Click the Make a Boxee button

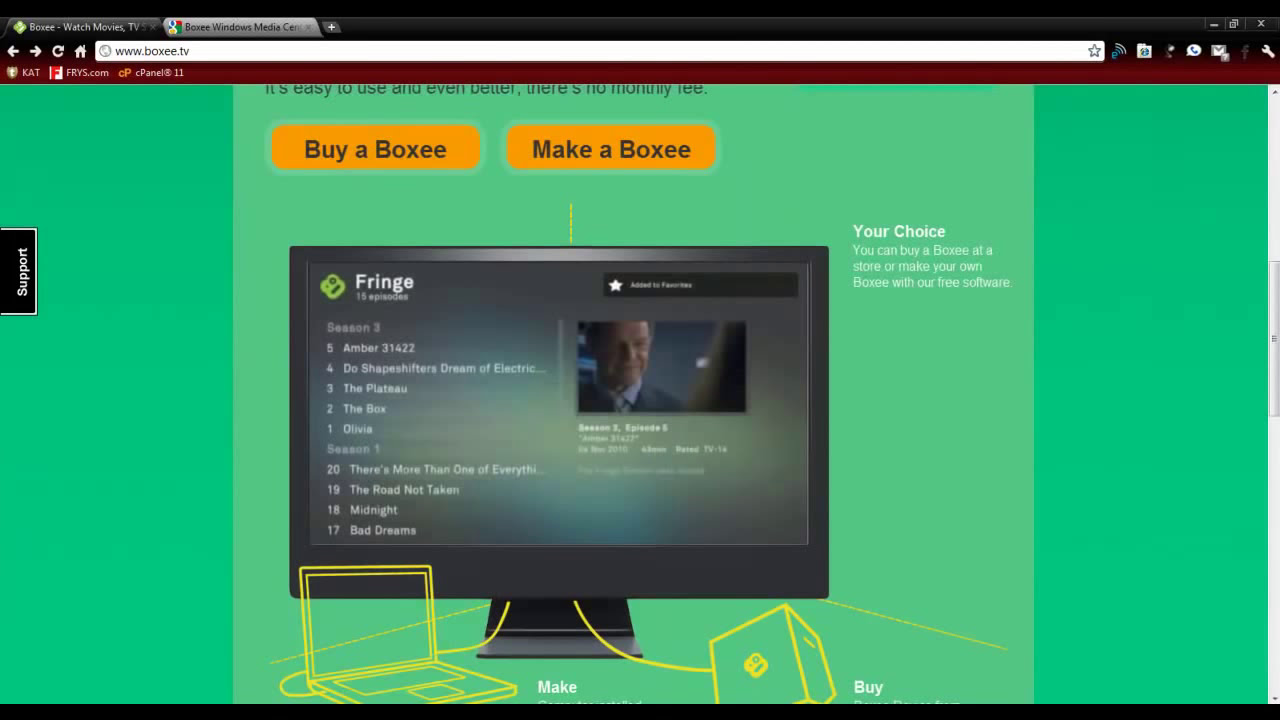coord(611,149)
